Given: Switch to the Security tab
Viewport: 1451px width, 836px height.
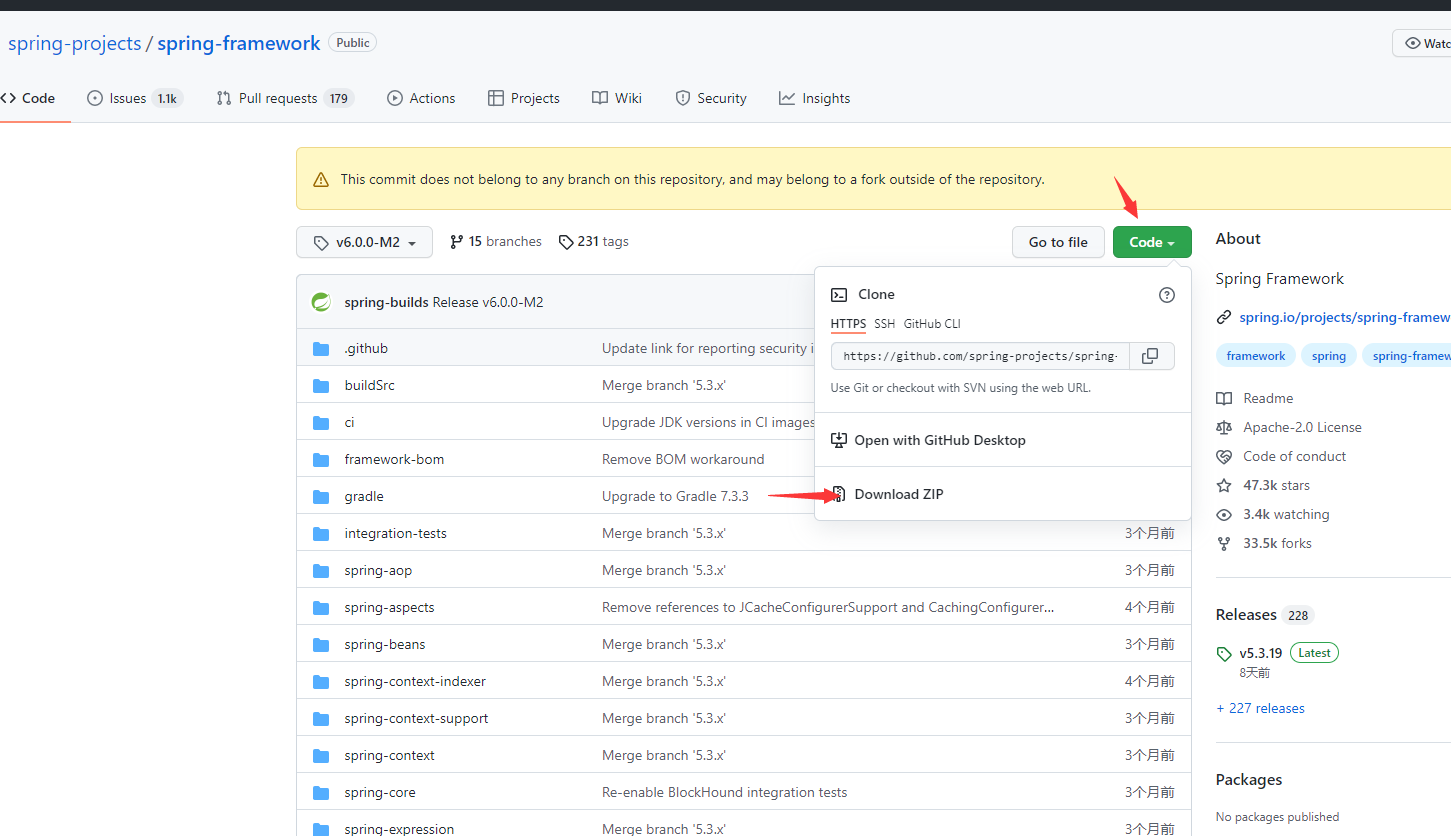Looking at the screenshot, I should [711, 98].
